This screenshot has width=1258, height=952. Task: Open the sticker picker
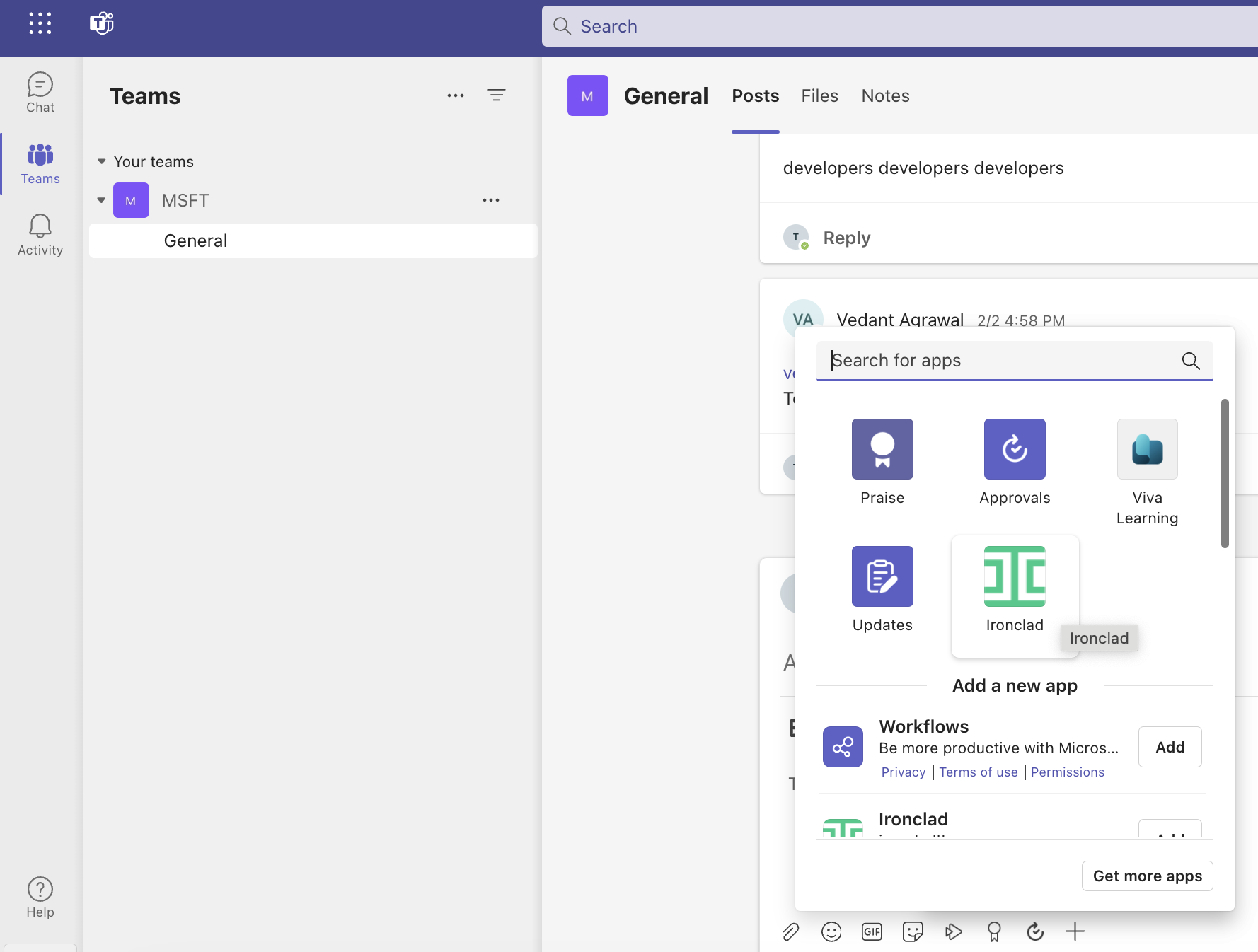point(913,931)
